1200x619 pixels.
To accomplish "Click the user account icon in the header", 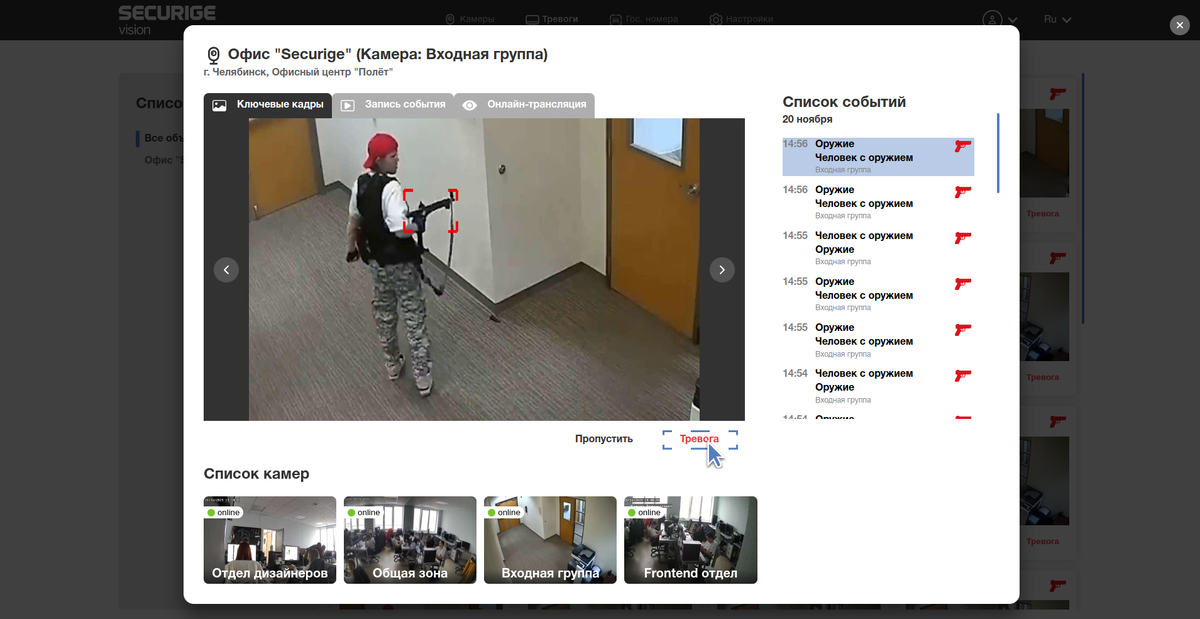I will point(991,19).
